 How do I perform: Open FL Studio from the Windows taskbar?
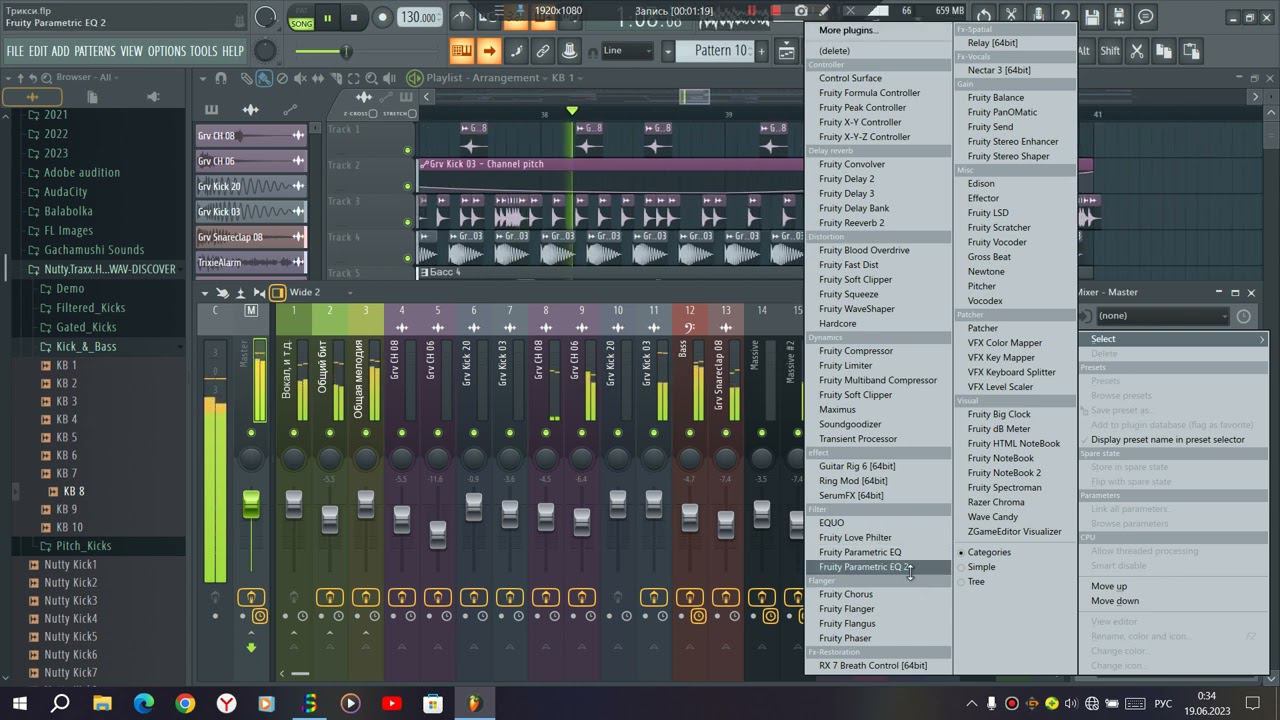[474, 704]
